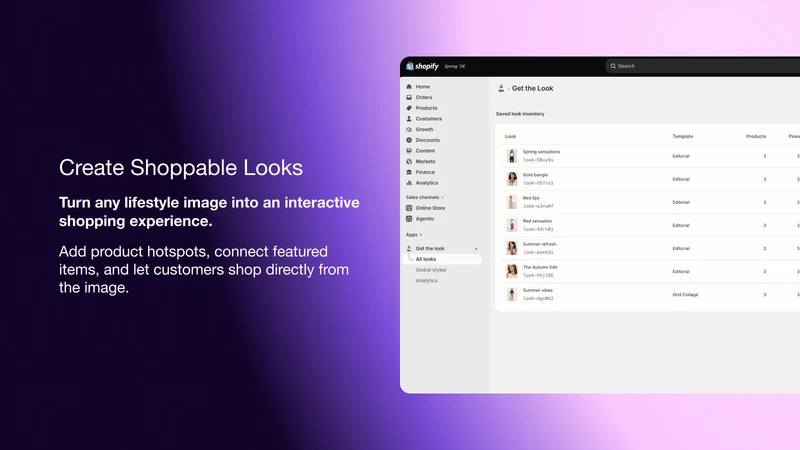Open the Summer refresh look thumbnail

tap(511, 248)
